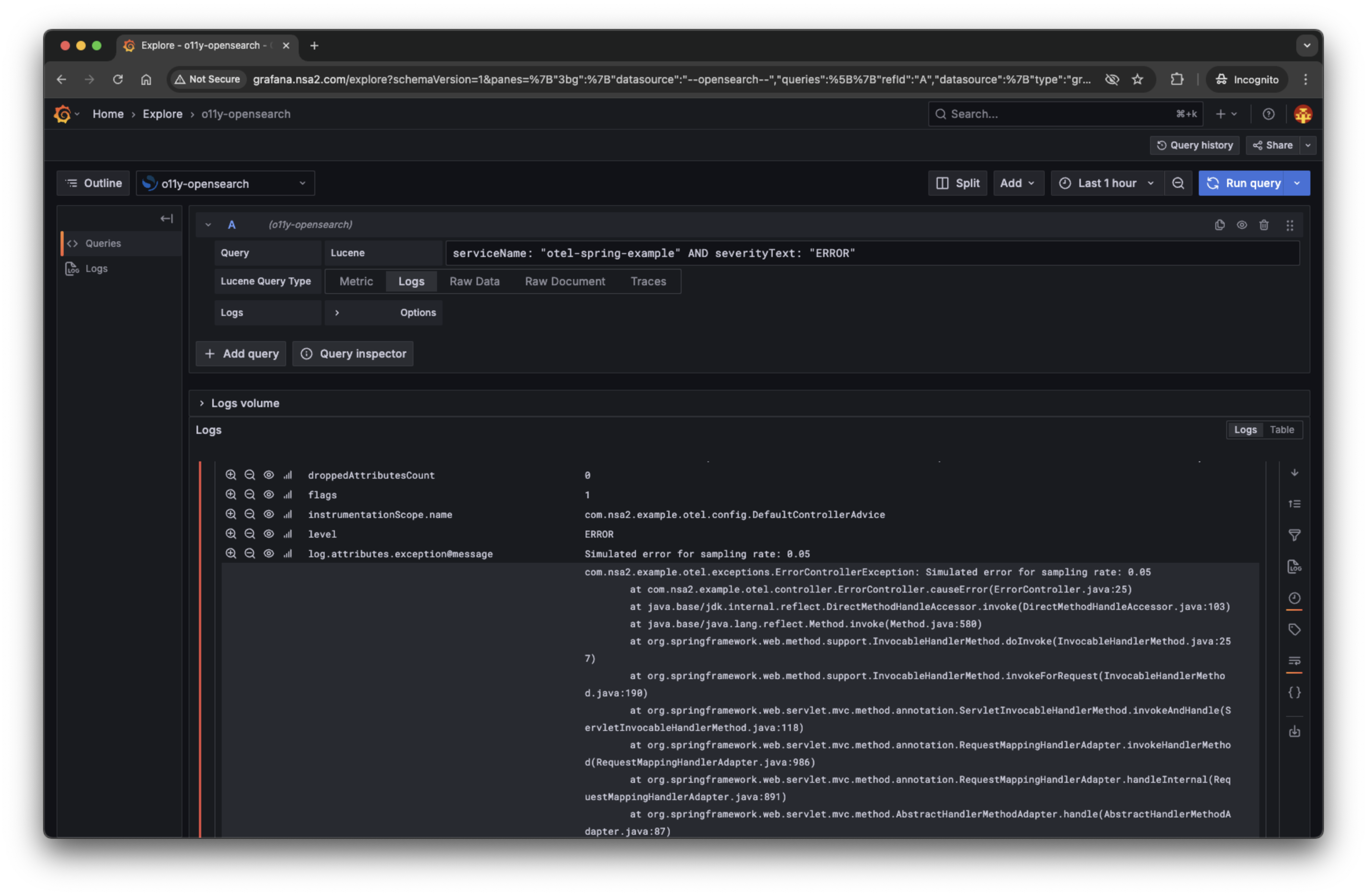Click Add query button
Screen dimensions: 1367x896
[x=241, y=354]
